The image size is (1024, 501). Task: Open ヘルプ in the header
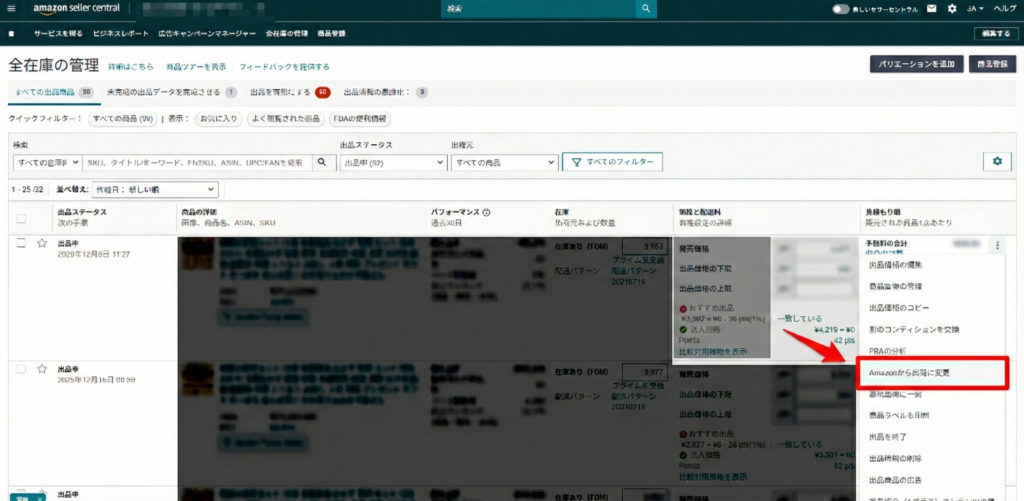point(1004,9)
